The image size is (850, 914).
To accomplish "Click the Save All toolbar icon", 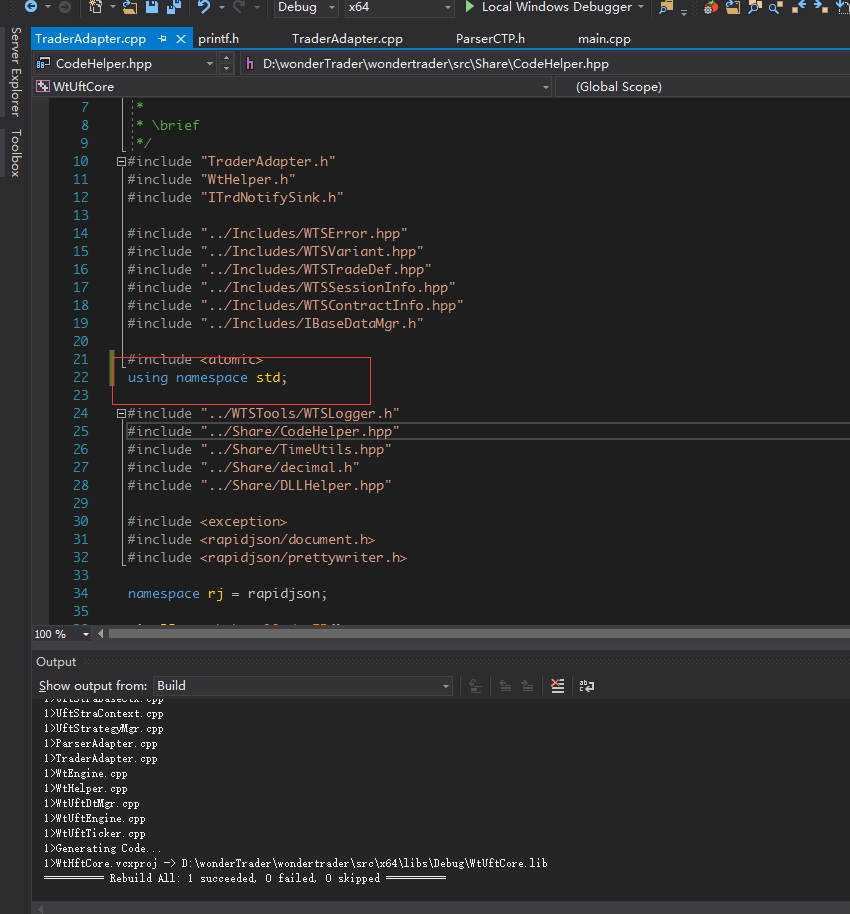I will [x=173, y=8].
